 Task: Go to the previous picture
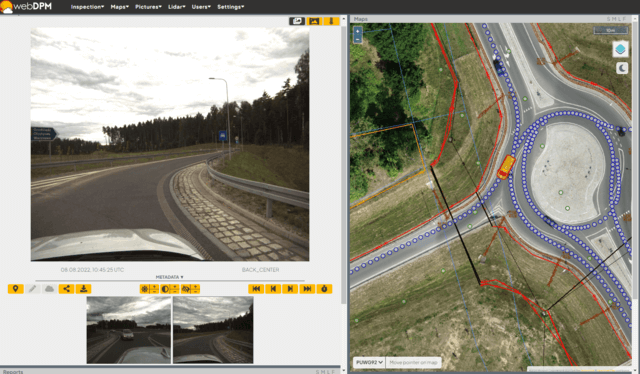[273, 289]
